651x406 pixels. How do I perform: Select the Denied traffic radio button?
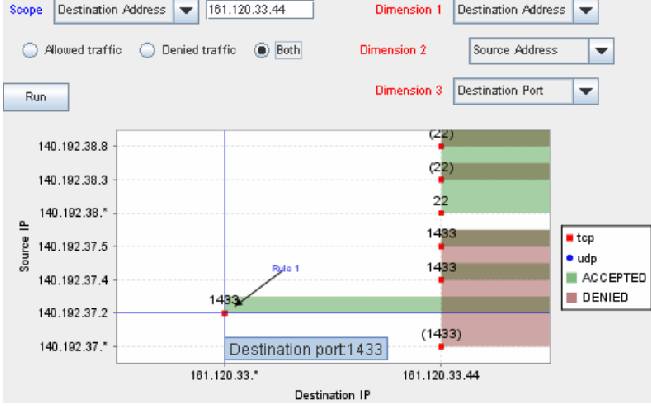tap(147, 49)
